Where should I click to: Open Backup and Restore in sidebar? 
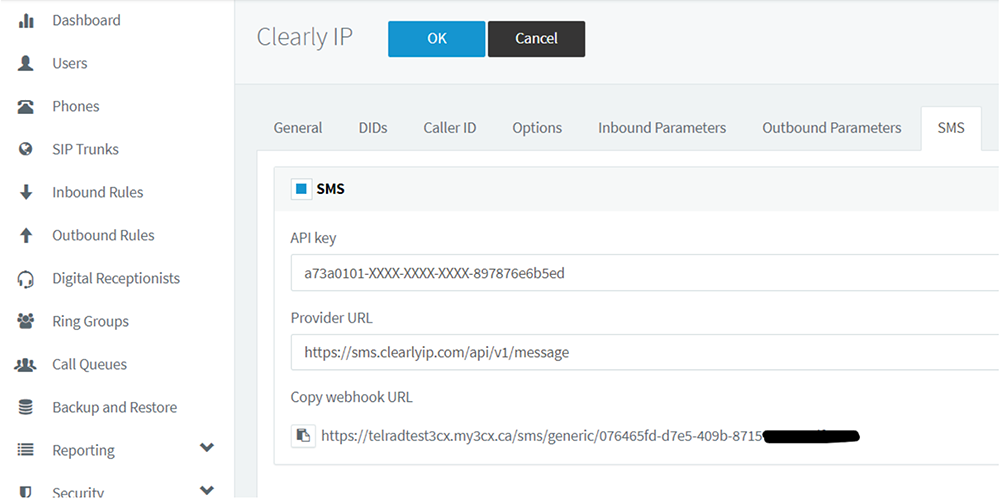coord(115,407)
